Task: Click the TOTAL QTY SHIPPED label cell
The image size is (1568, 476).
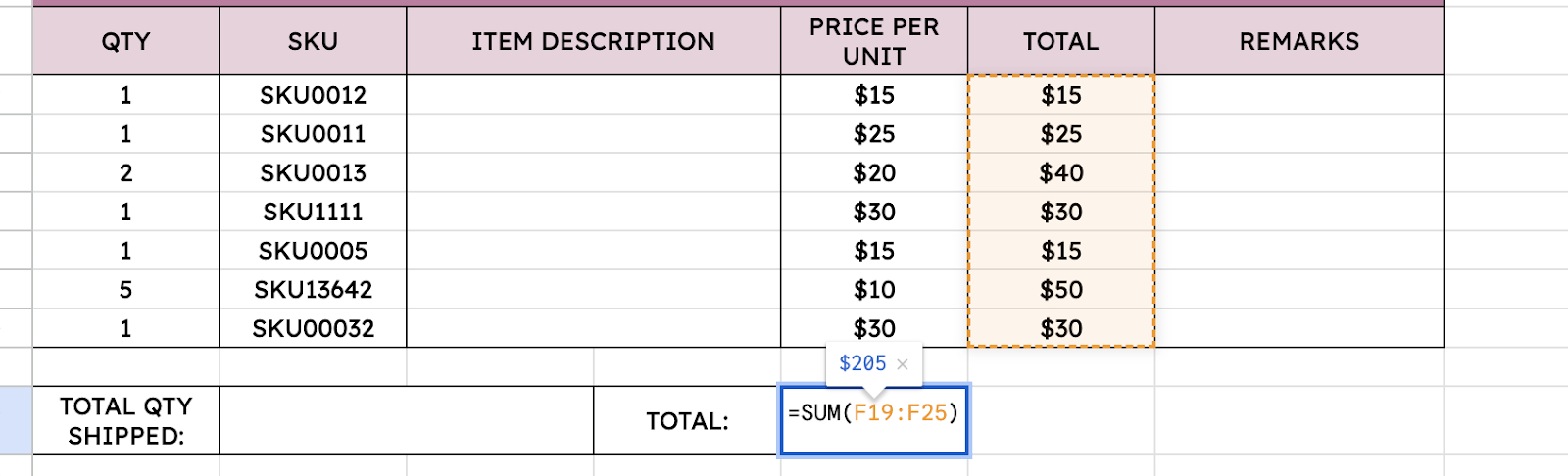Action: coord(126,421)
